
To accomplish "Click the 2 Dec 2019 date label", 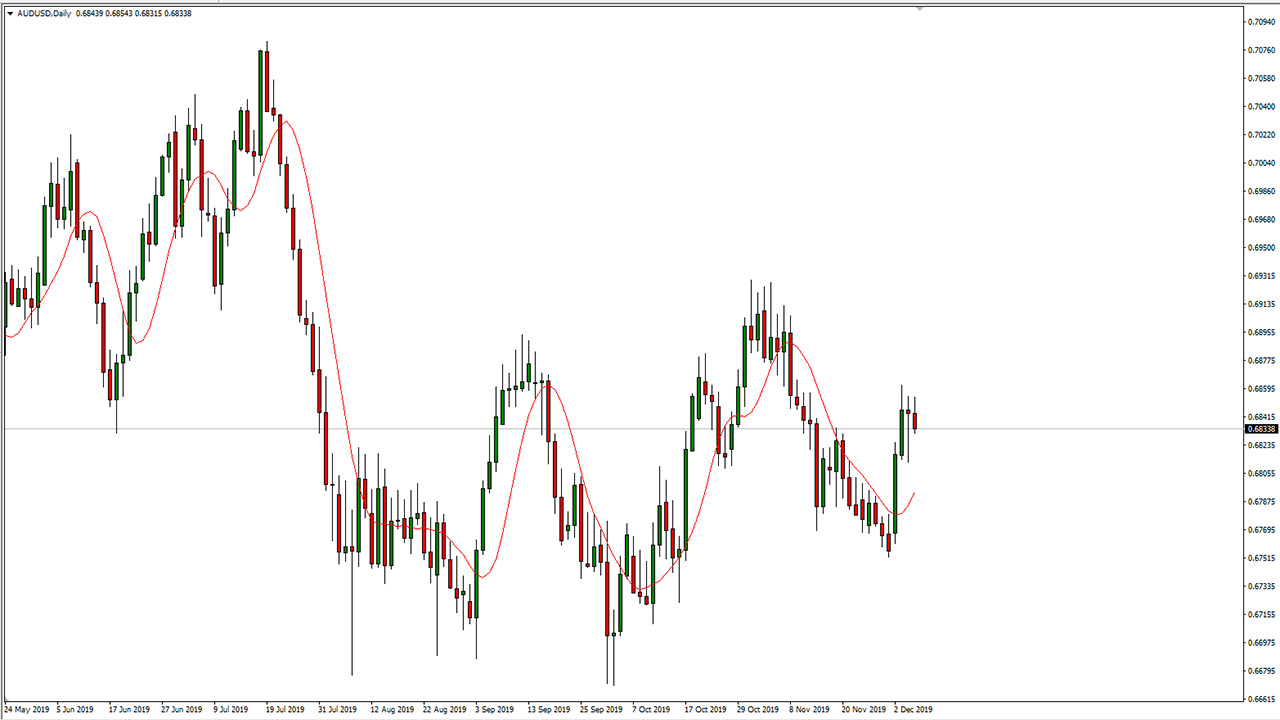I will point(911,710).
